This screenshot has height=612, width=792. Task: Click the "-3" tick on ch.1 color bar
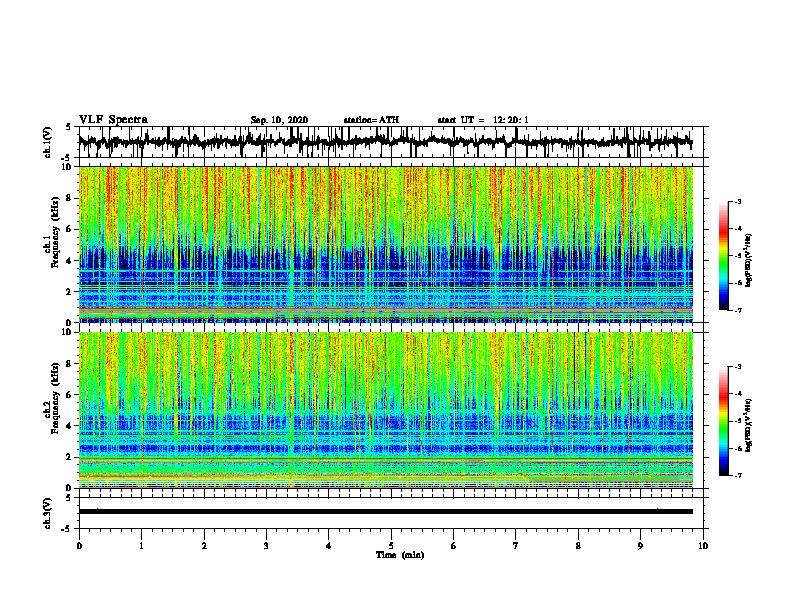point(737,201)
